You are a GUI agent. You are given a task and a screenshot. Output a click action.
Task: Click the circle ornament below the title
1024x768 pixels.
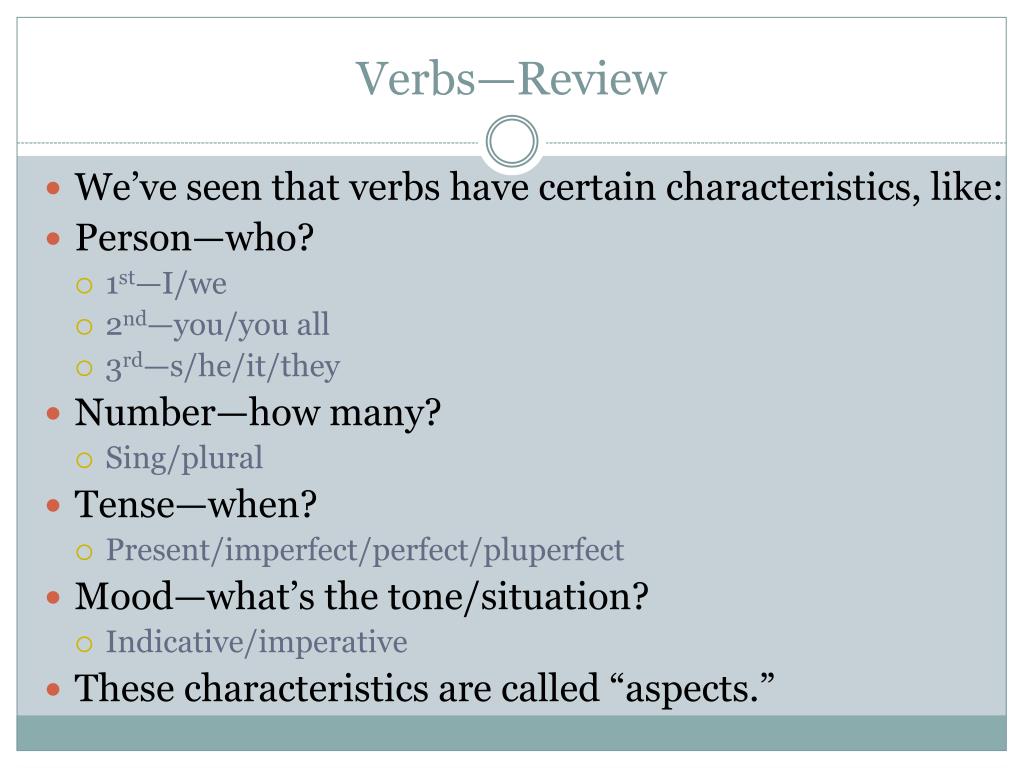click(512, 141)
